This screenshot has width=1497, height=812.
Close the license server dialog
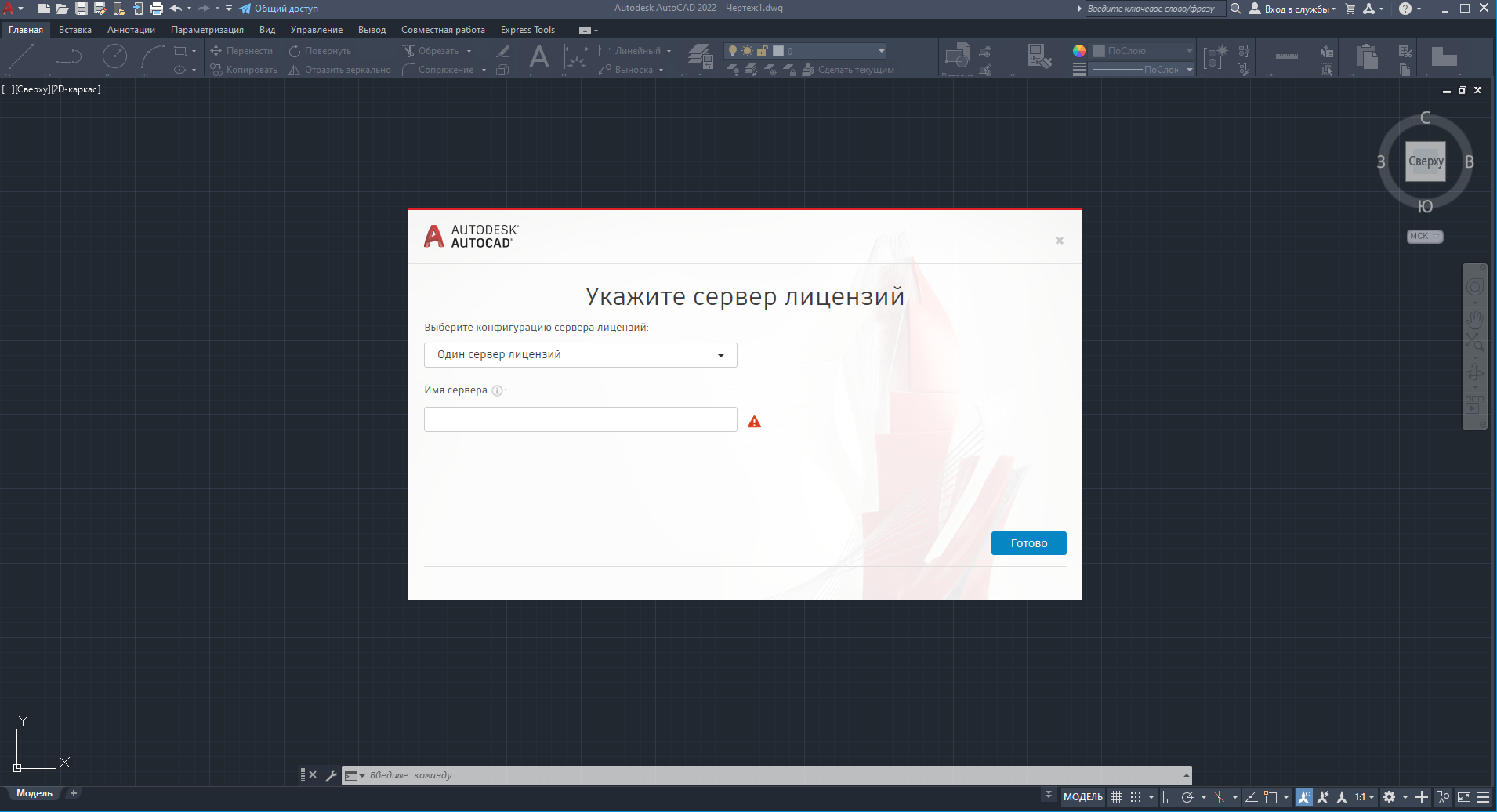pos(1059,241)
